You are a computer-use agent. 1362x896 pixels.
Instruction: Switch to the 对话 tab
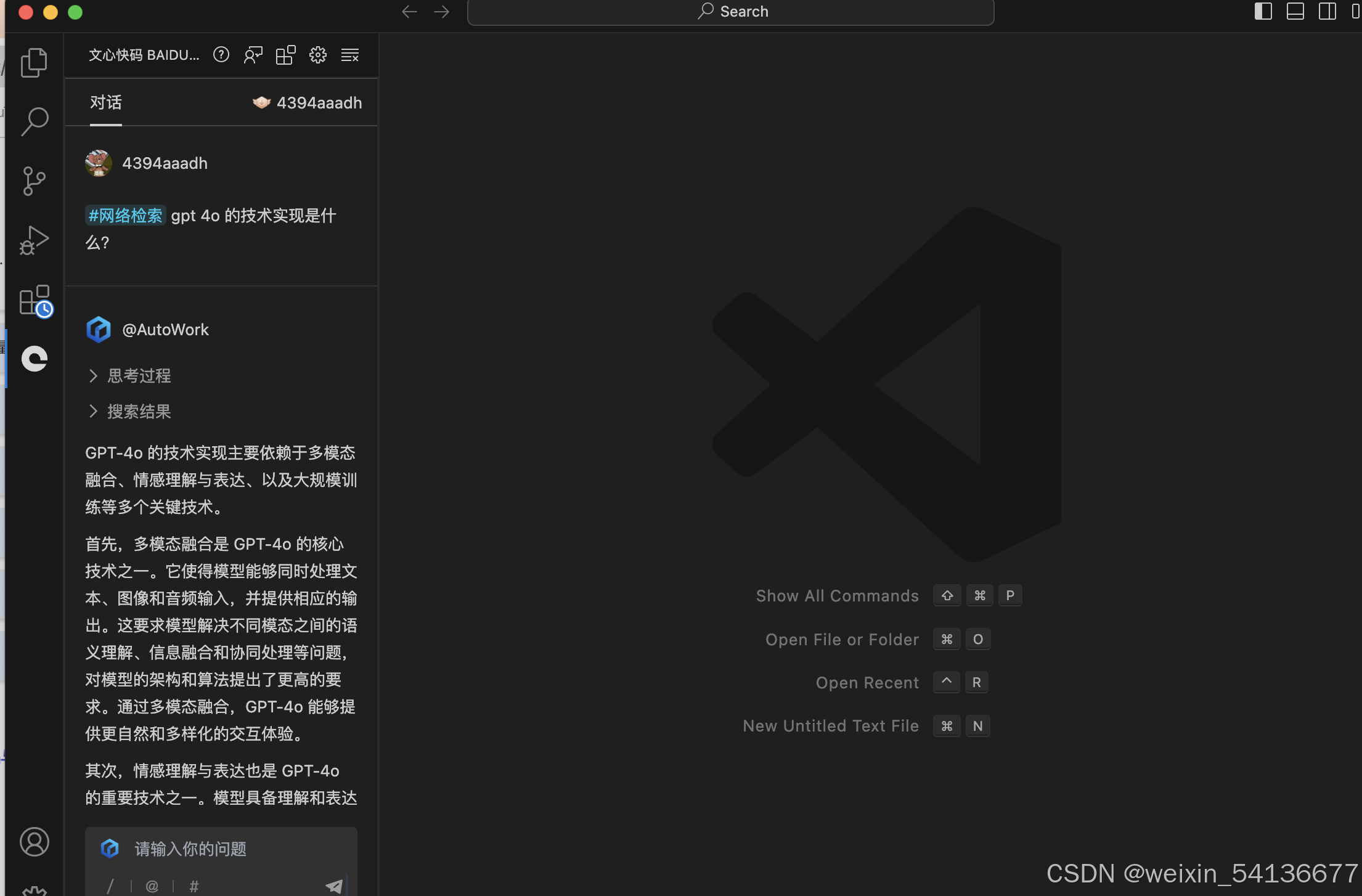tap(105, 102)
